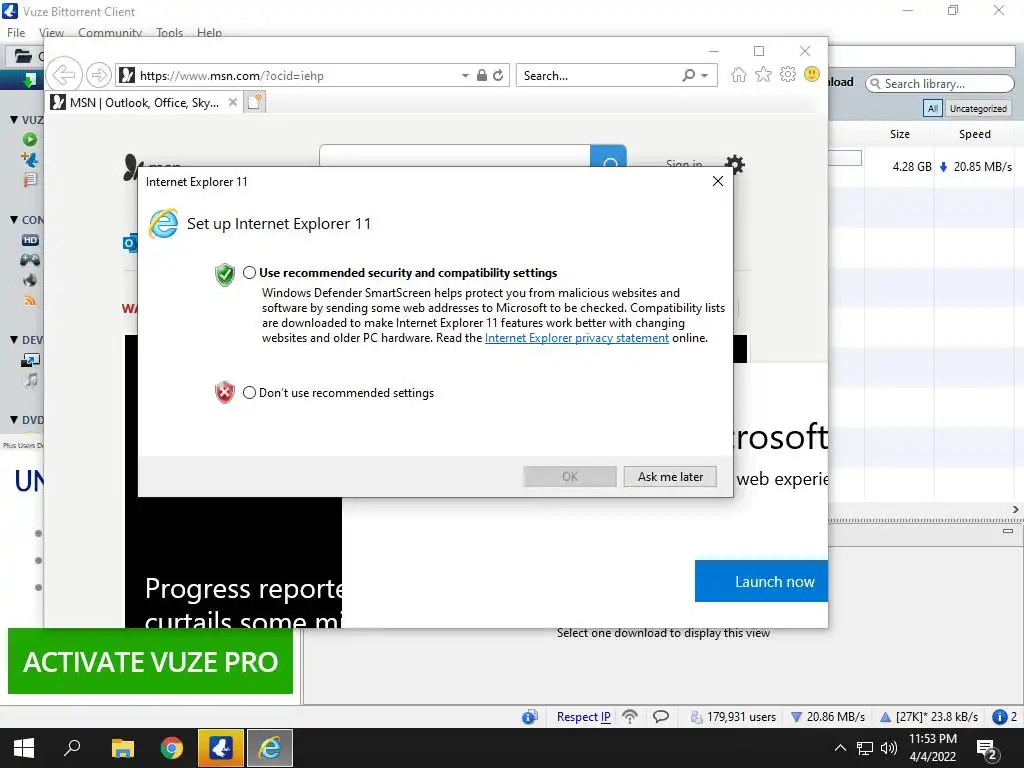Click the 'Ask me later' button
Image resolution: width=1024 pixels, height=768 pixels.
coord(670,477)
